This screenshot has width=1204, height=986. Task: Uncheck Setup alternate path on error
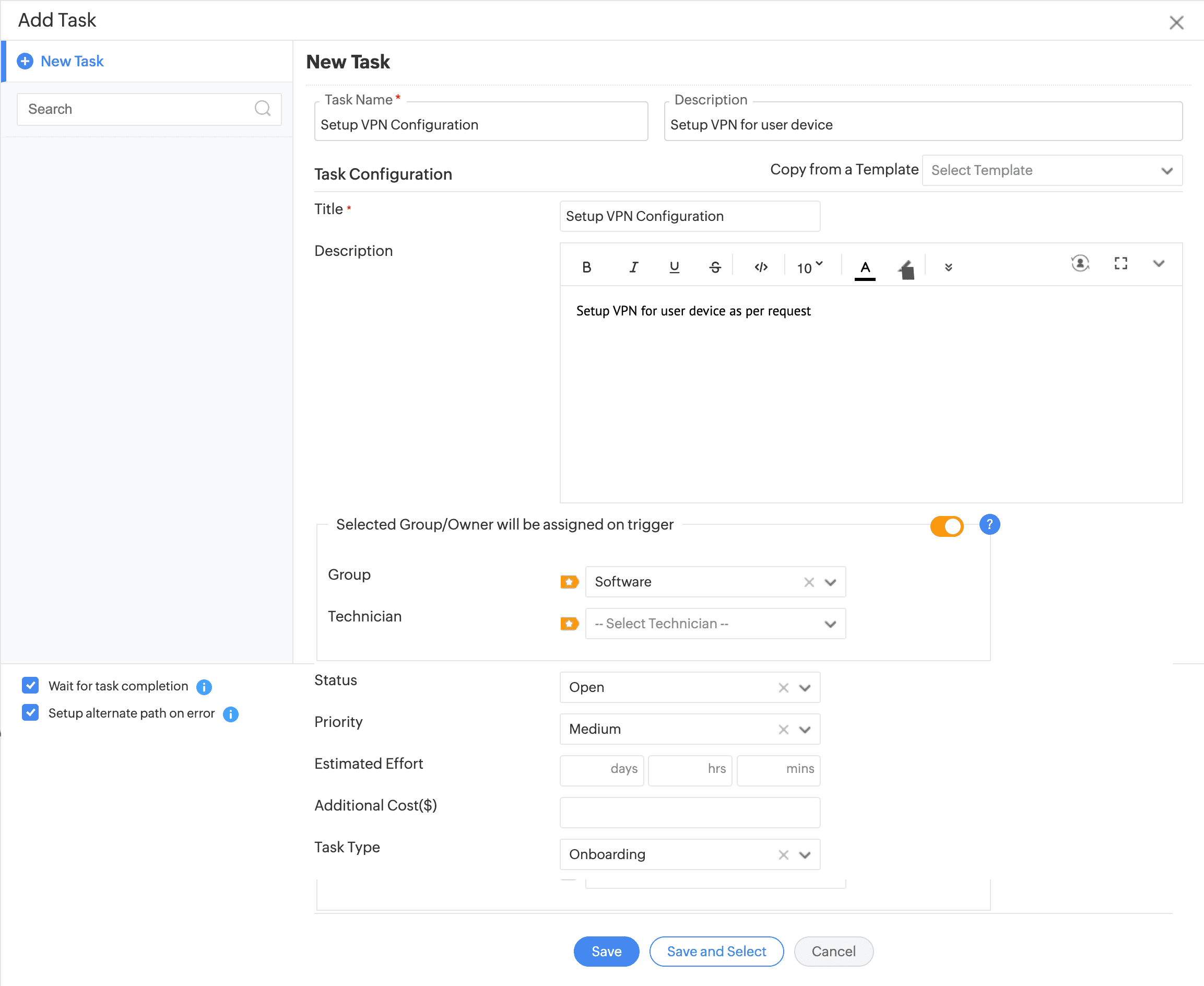[x=31, y=713]
